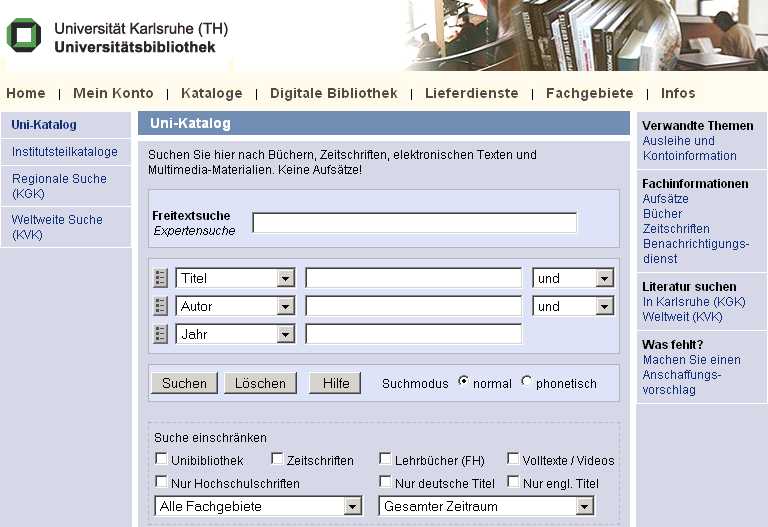Open the Titel field-type dropdown
The width and height of the screenshot is (768, 527).
point(235,278)
